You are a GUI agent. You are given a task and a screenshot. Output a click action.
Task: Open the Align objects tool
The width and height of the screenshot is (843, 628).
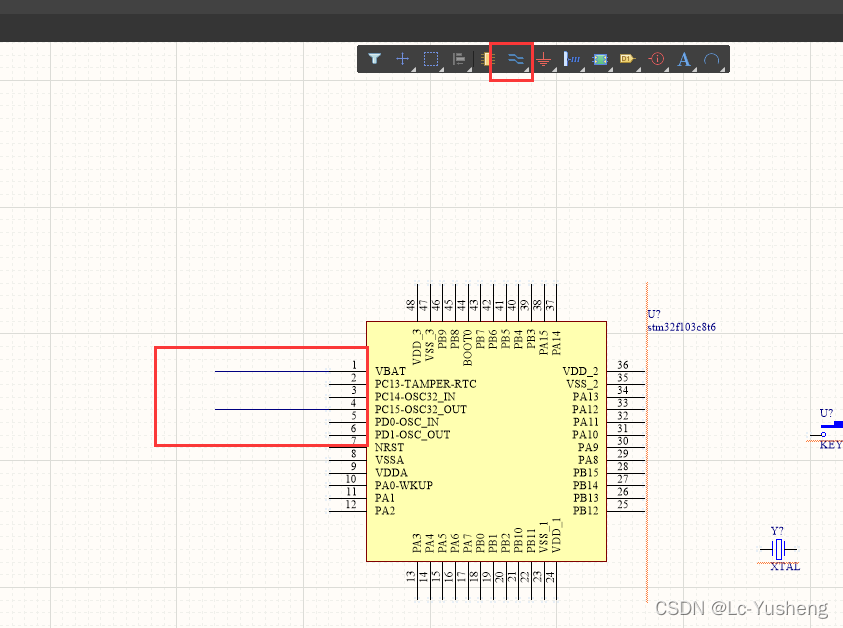pos(459,59)
